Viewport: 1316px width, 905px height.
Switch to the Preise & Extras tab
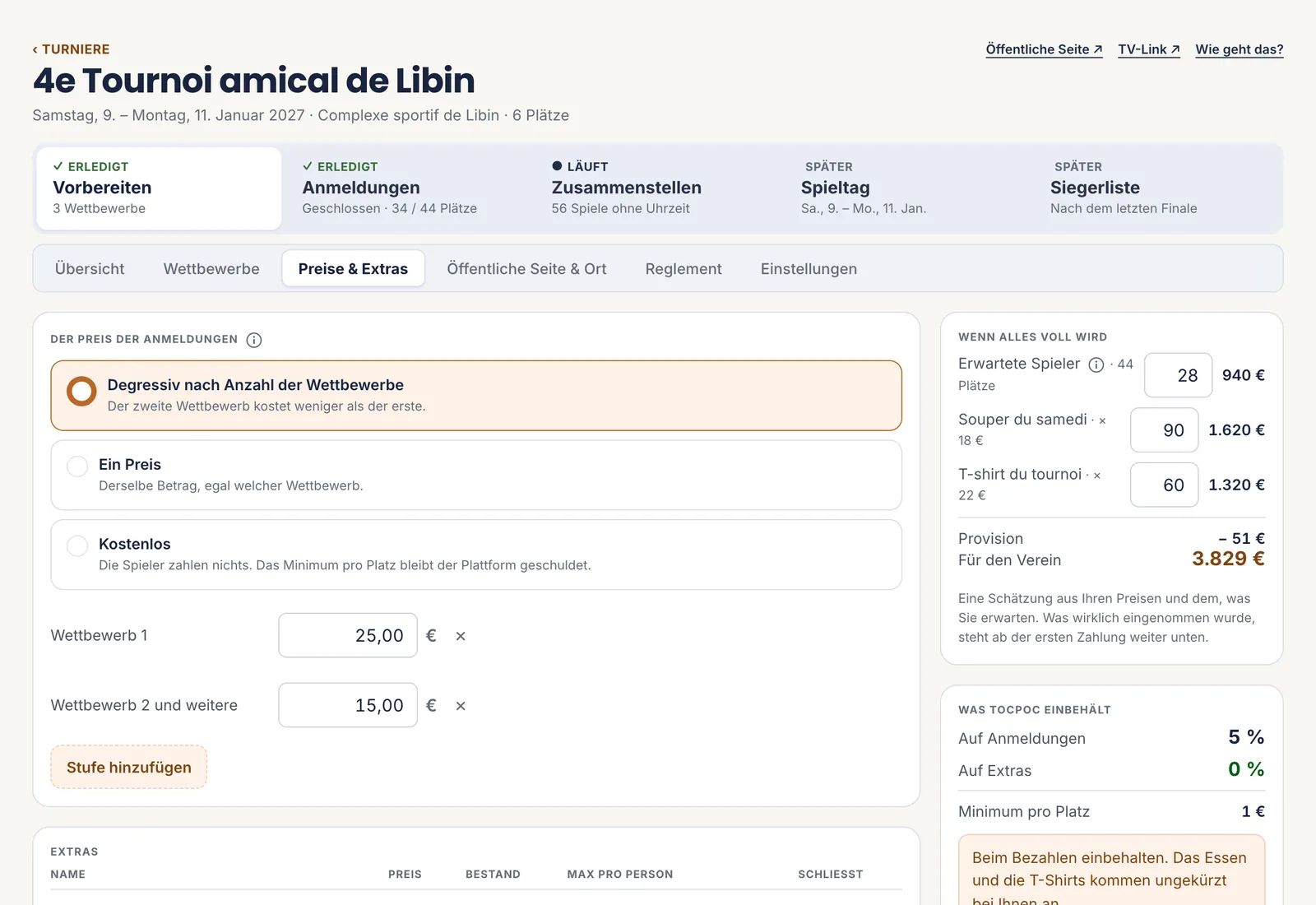[353, 269]
